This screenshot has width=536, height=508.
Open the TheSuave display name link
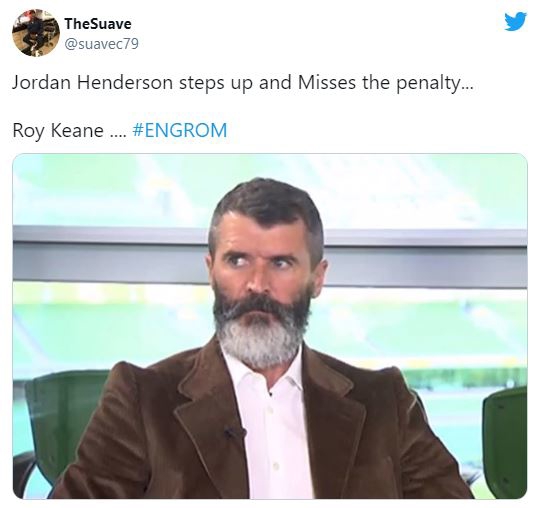(x=98, y=24)
